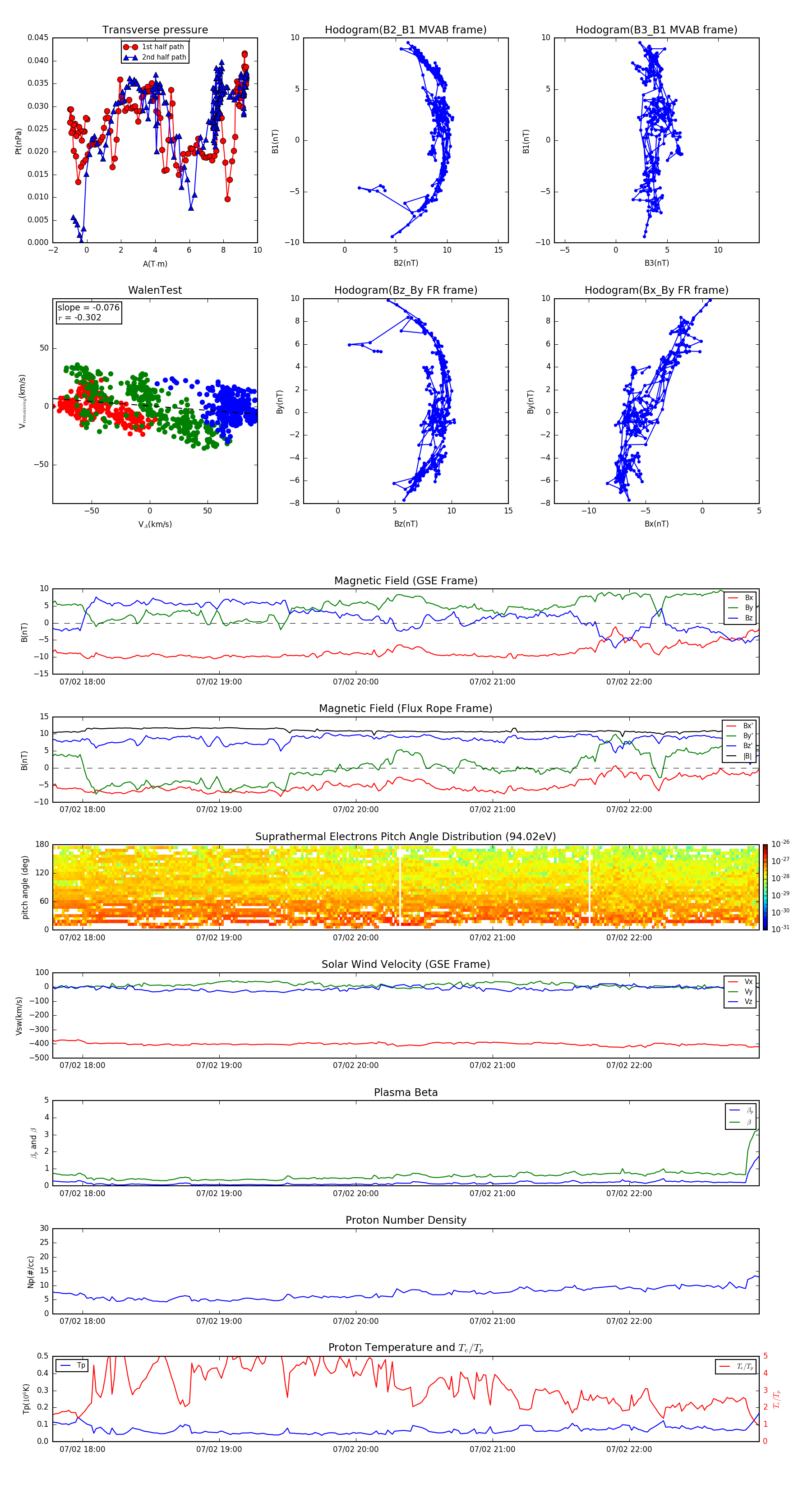Click the 'Vx' velocity legend entry
Viewport: 812px width, 1489px height.
coord(740,981)
